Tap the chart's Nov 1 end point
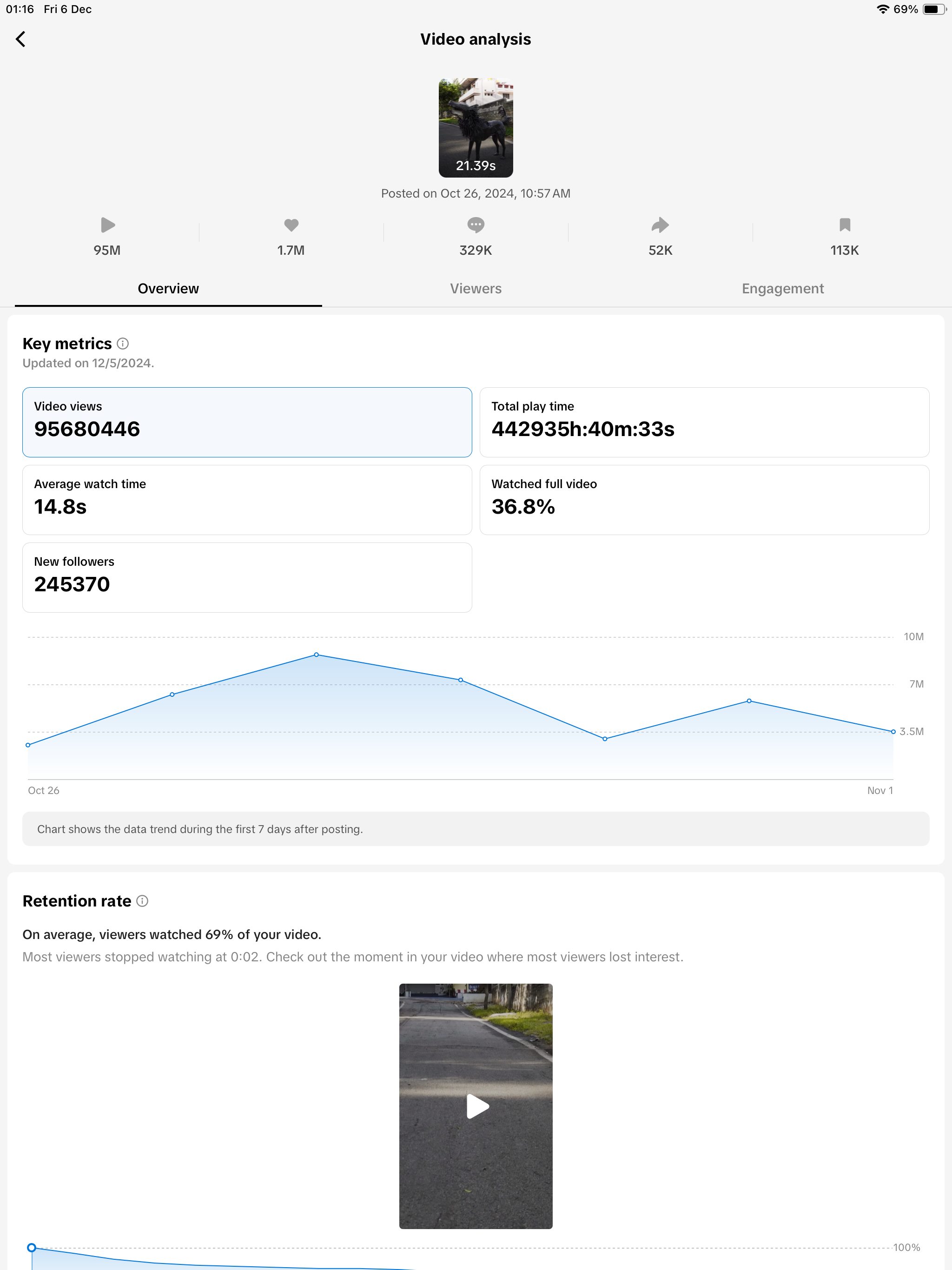Screen dimensions: 952x1270 pyautogui.click(x=893, y=731)
